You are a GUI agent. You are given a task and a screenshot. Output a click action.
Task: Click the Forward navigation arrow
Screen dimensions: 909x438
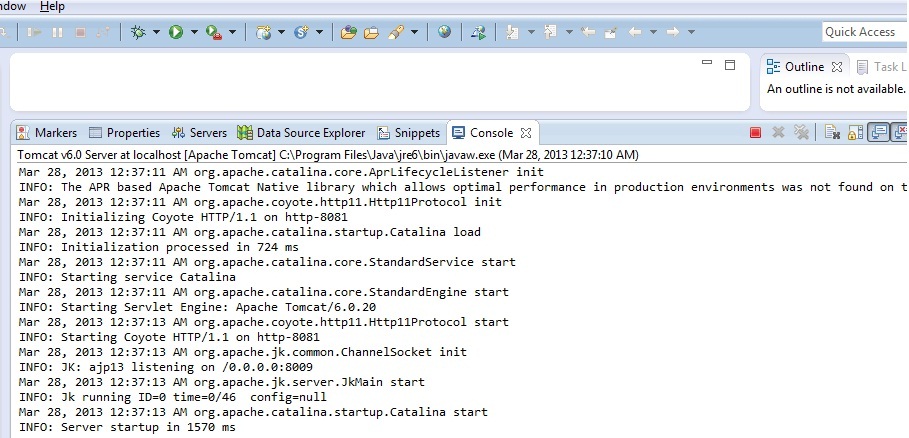[672, 32]
